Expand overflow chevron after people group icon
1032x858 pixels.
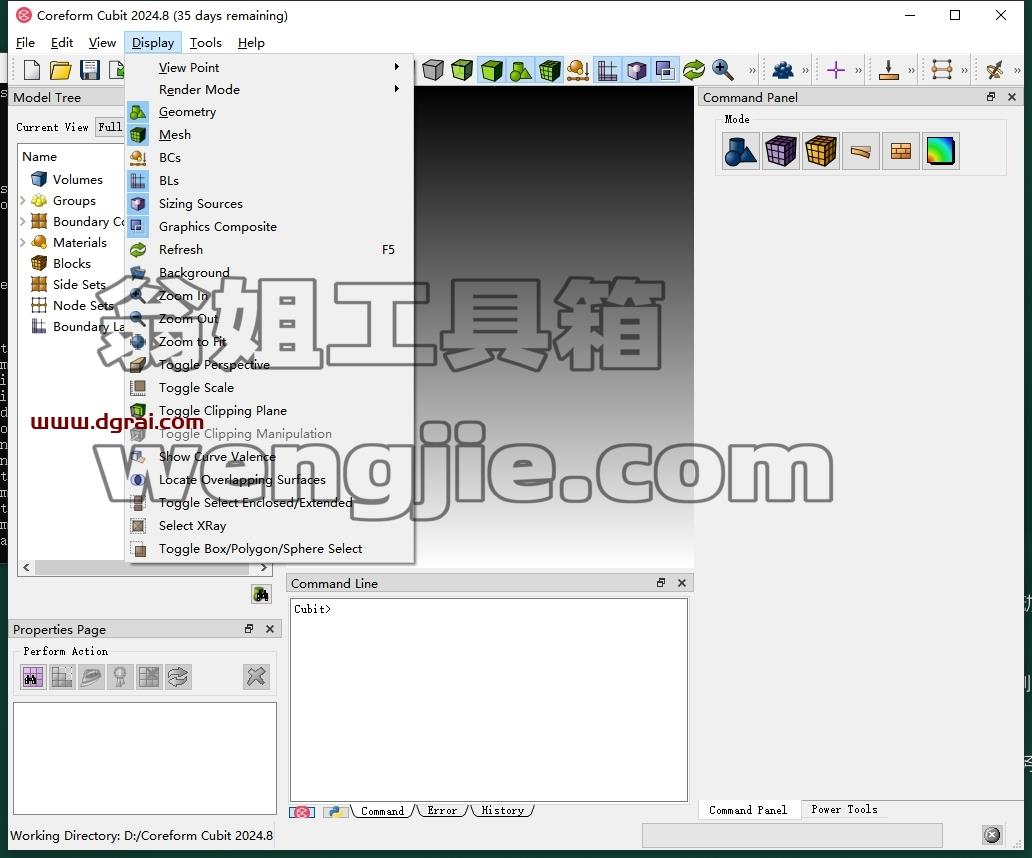805,70
